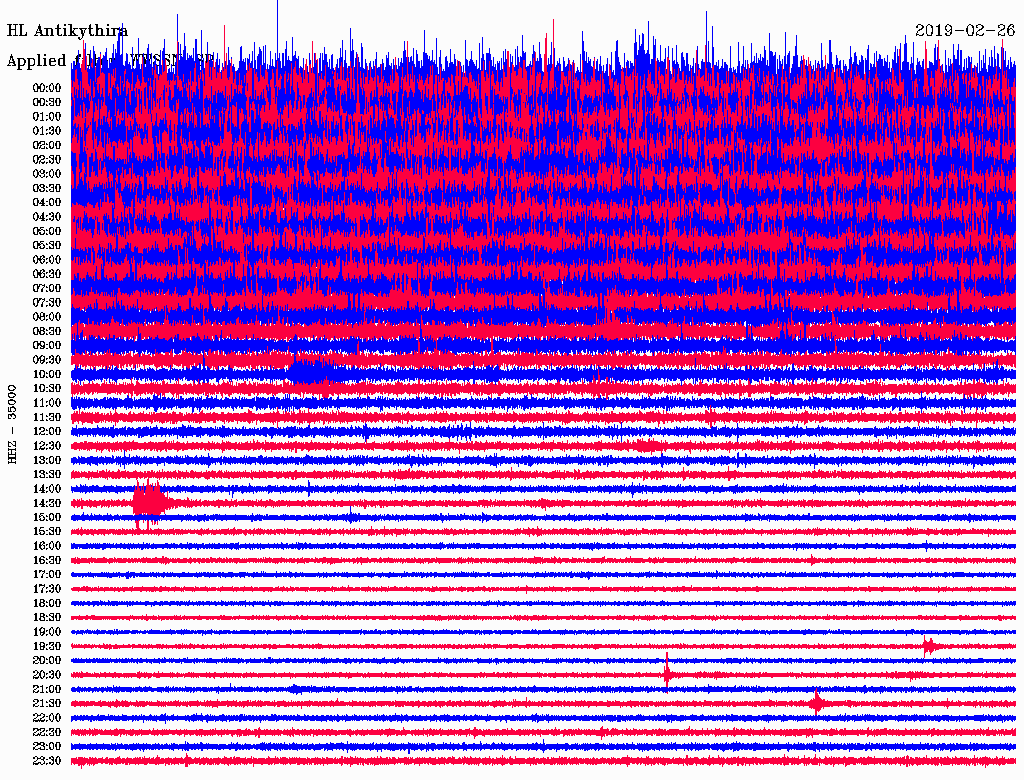Click the small blue burst on the 21:00 trace
This screenshot has width=1024, height=780.
295,689
